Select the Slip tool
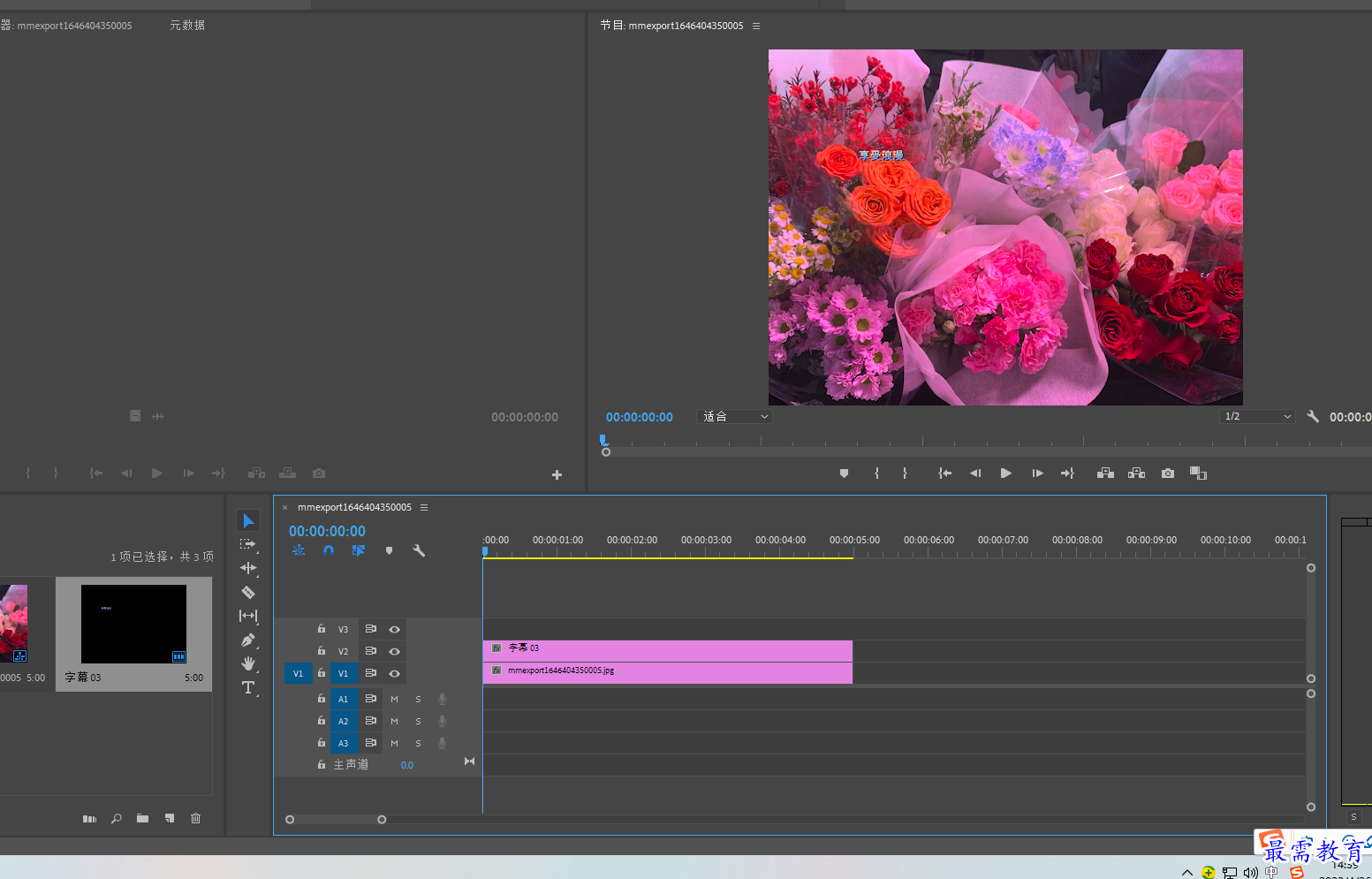 (248, 616)
